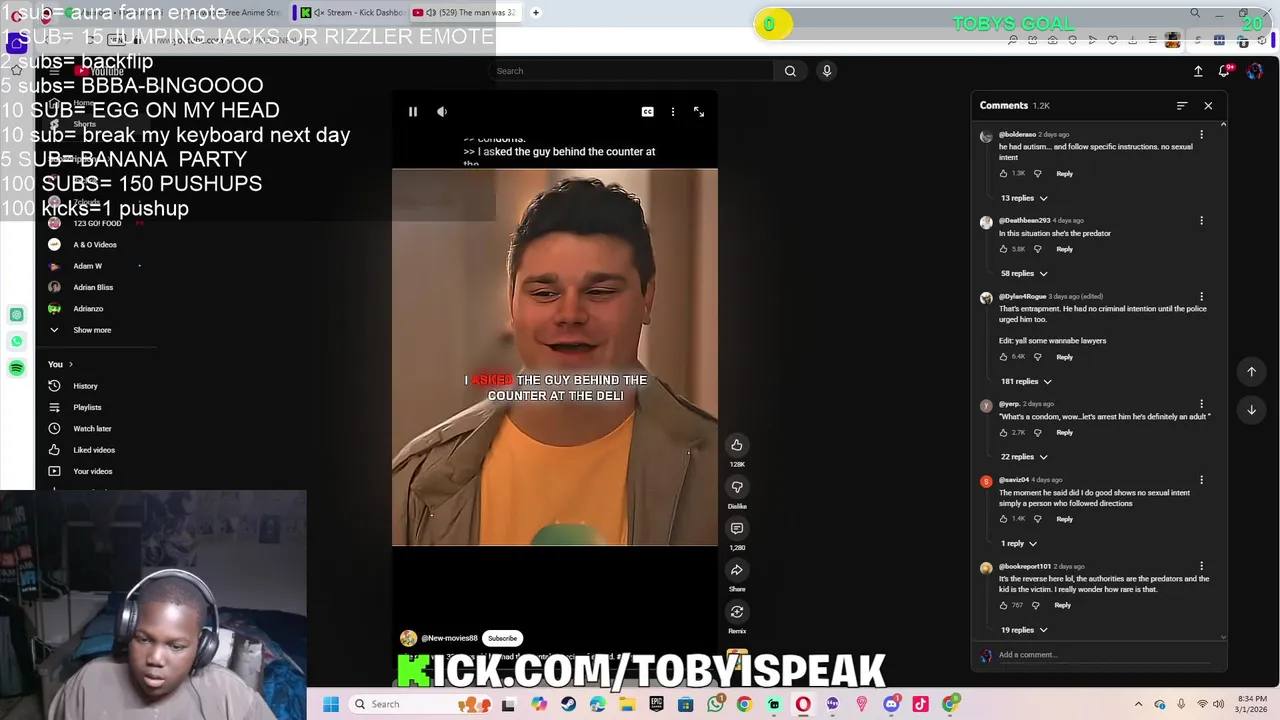Expand 13 replies under @bolderaso comment
The width and height of the screenshot is (1280, 720).
pos(1024,198)
